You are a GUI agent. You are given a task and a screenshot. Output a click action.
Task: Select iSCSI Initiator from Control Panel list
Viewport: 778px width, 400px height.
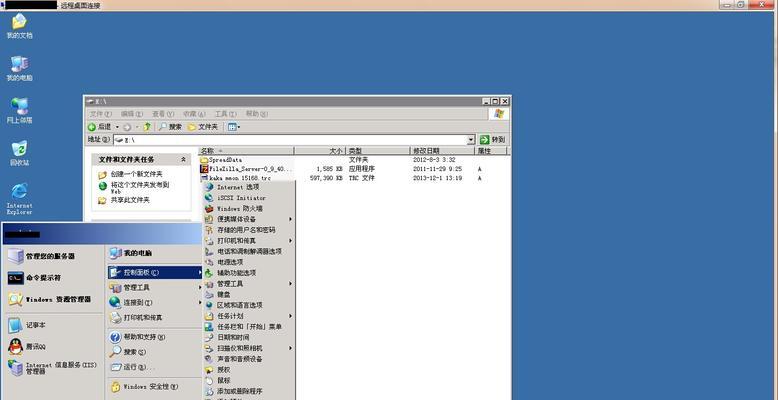coord(240,198)
